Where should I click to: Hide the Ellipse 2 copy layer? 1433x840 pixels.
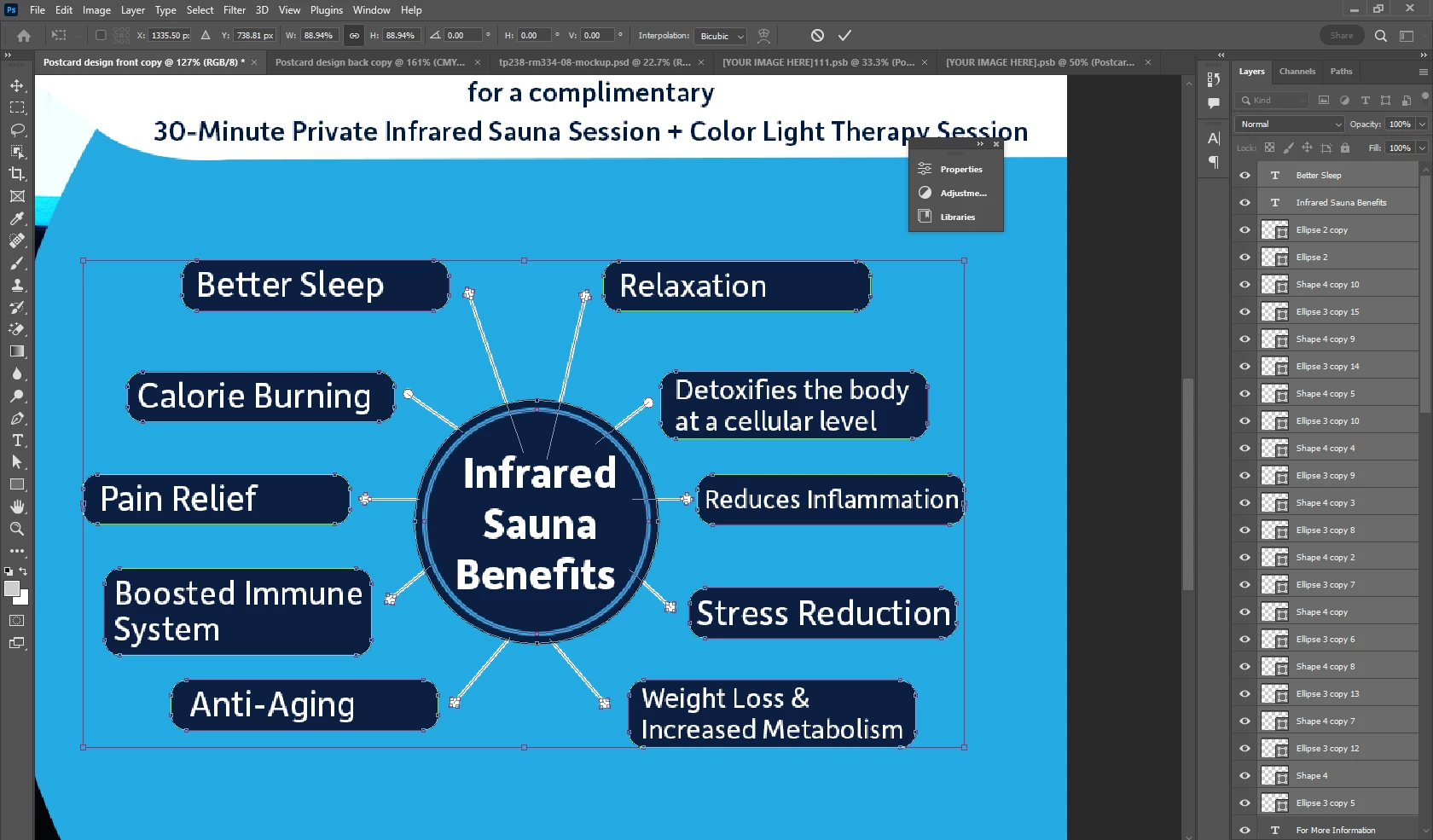tap(1244, 230)
